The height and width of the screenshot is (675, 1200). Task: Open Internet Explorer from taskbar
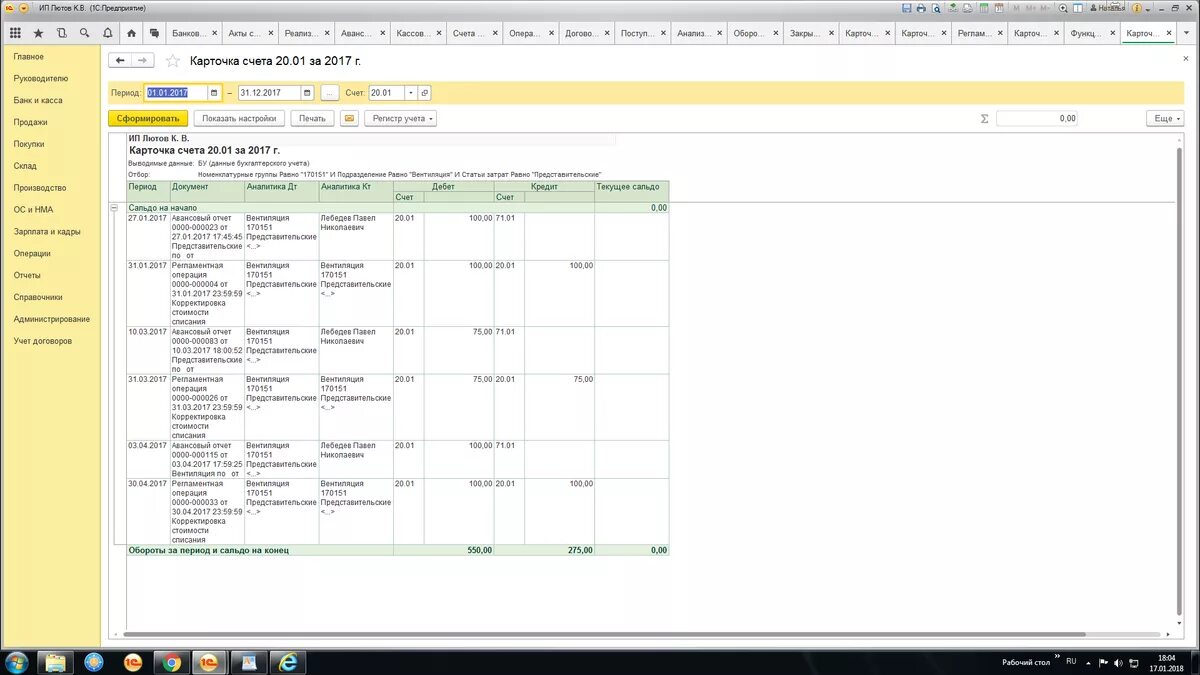(x=288, y=661)
